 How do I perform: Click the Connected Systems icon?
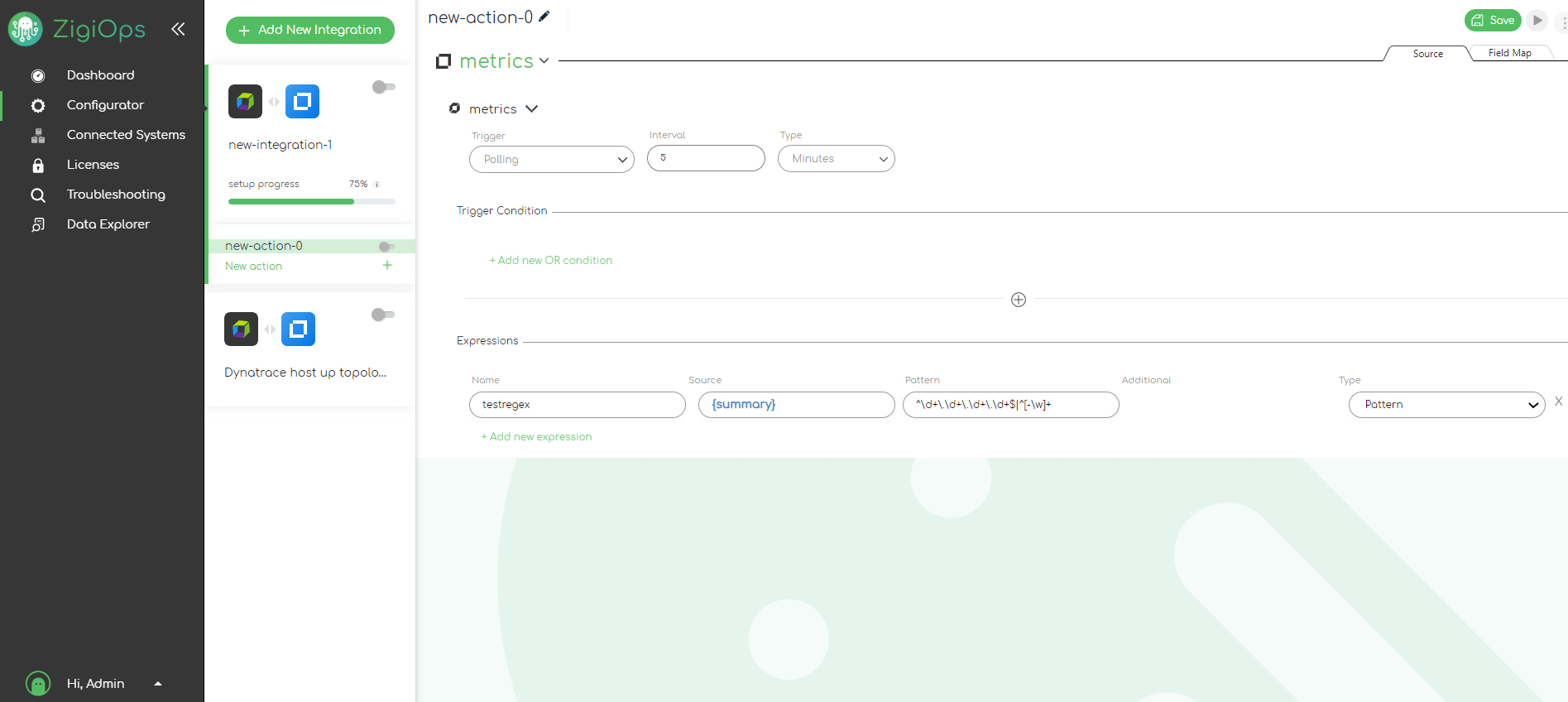[38, 136]
